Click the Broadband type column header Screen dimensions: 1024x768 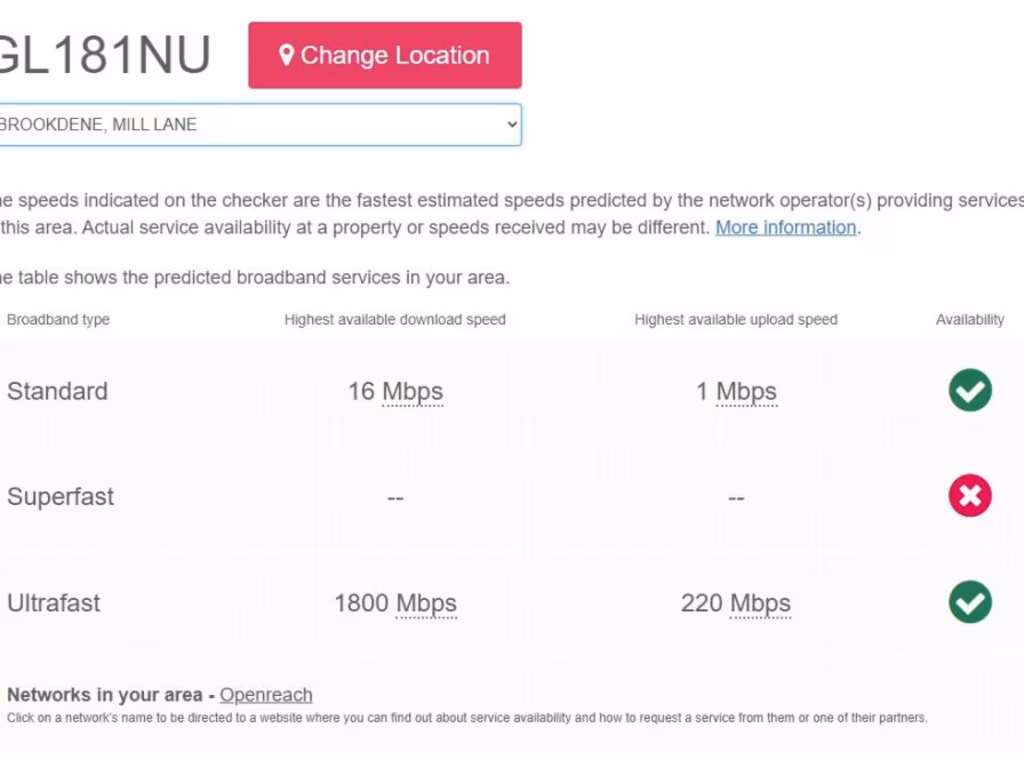click(x=58, y=320)
